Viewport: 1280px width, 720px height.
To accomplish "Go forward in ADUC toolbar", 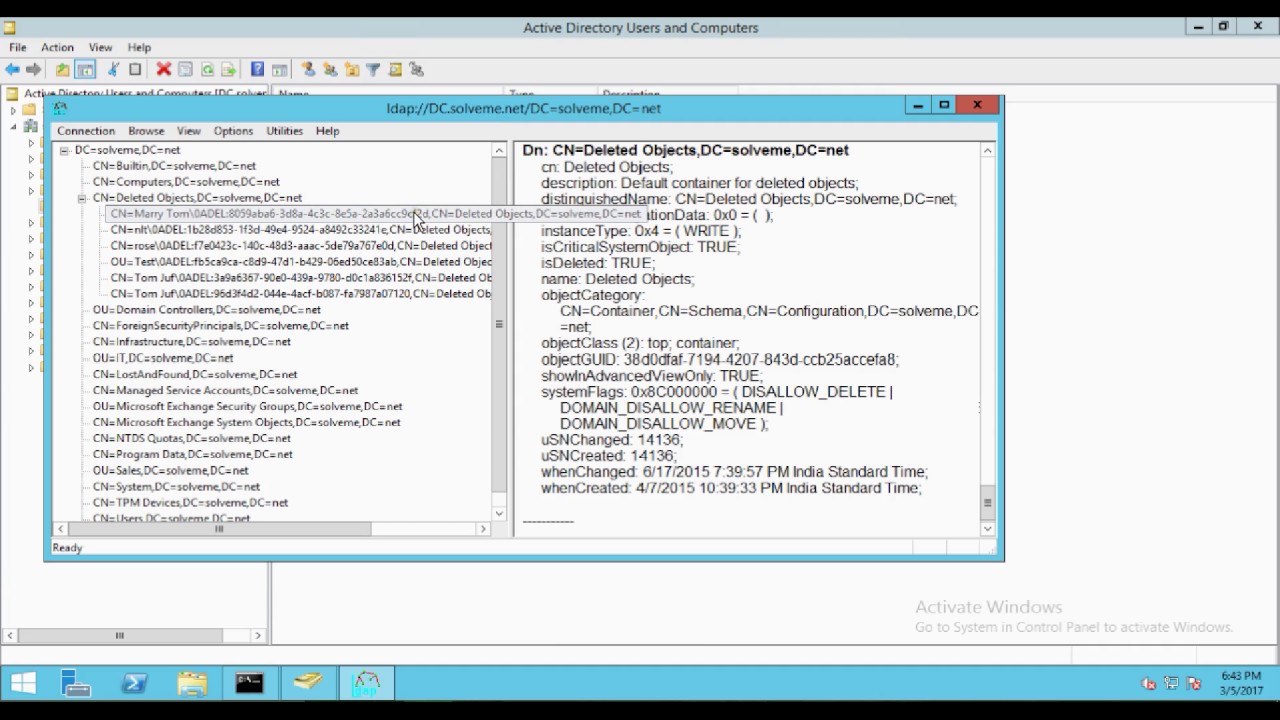I will (33, 69).
